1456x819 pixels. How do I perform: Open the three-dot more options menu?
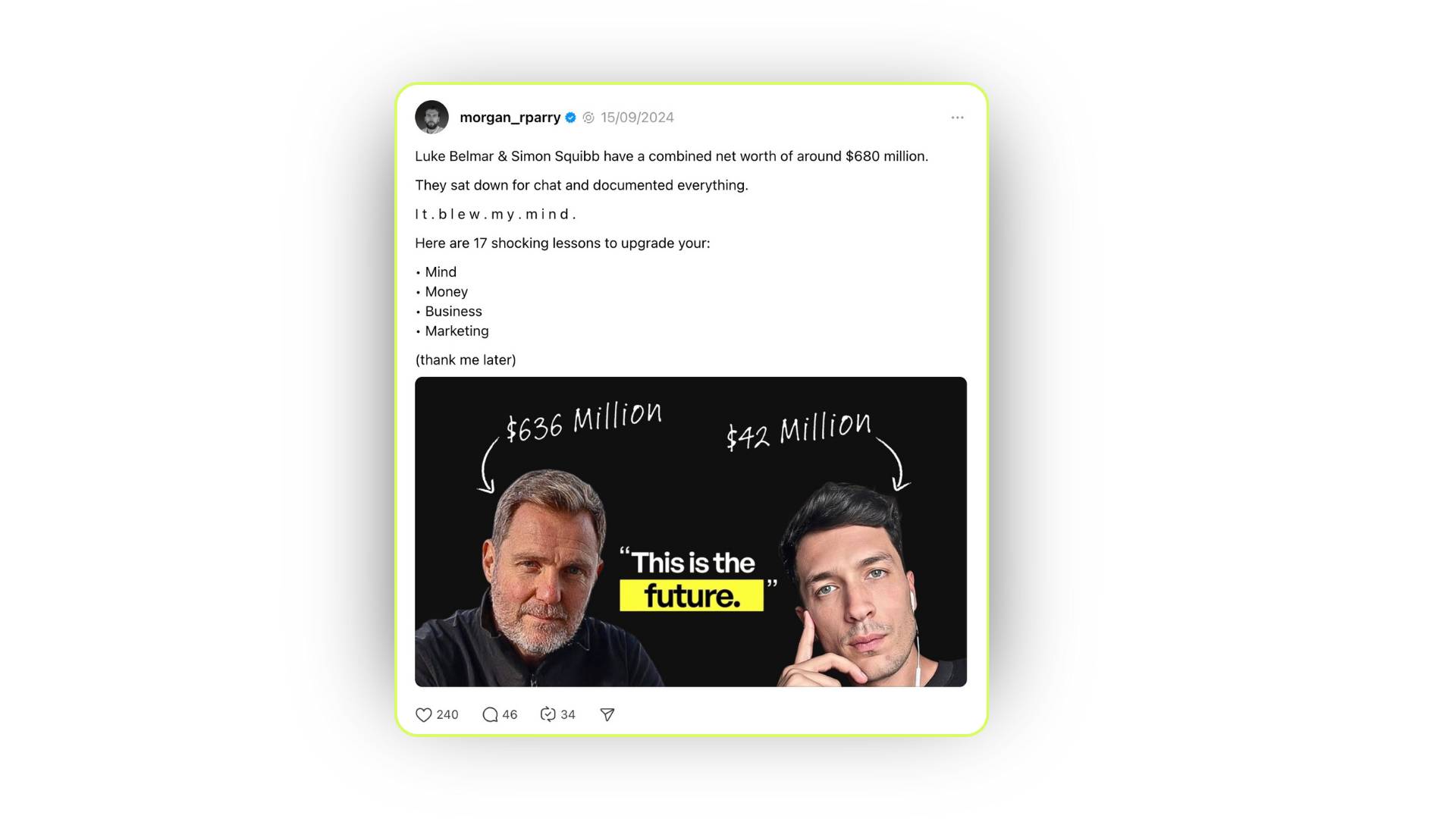tap(957, 118)
